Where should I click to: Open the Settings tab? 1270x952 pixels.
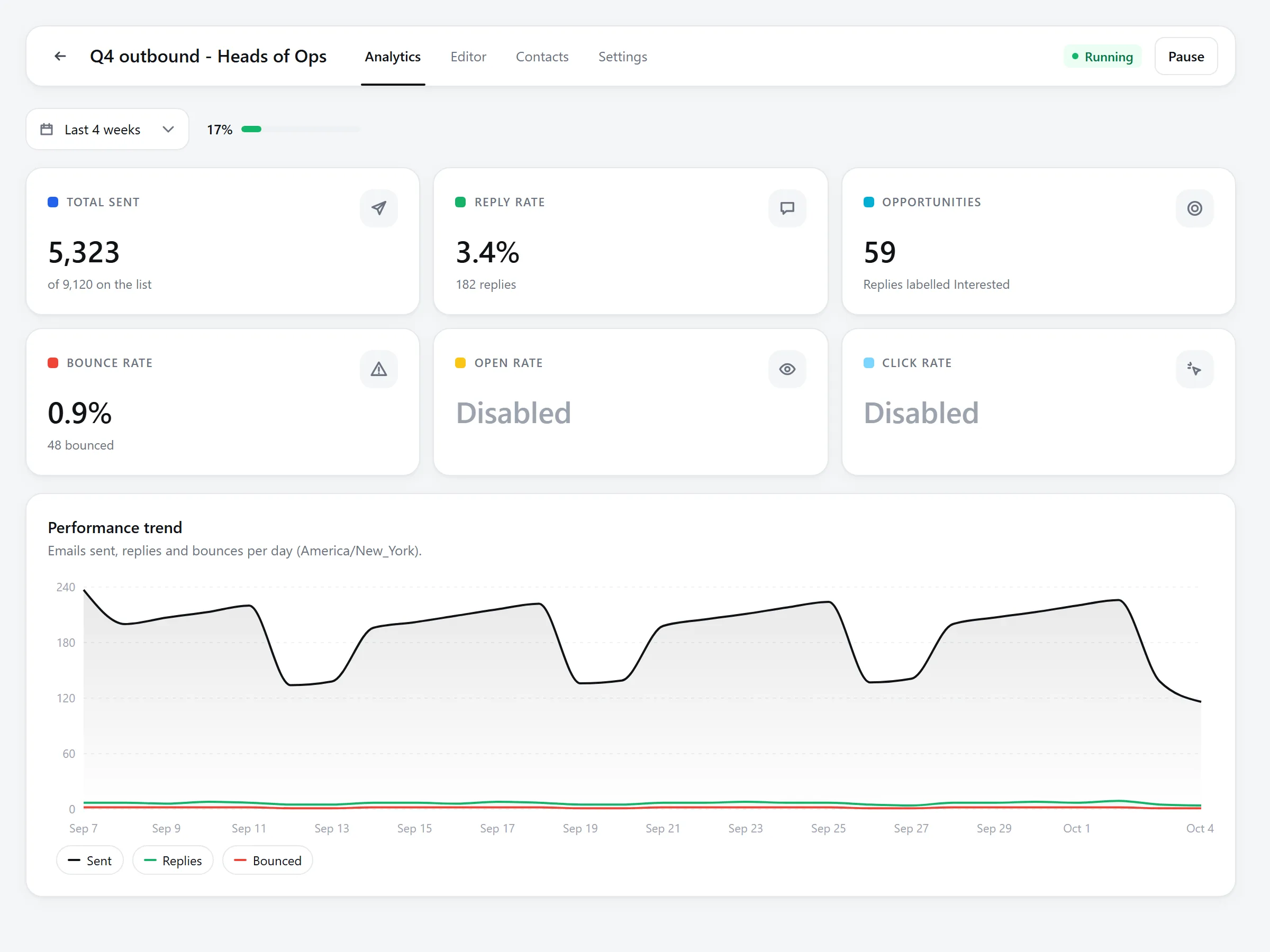(622, 56)
